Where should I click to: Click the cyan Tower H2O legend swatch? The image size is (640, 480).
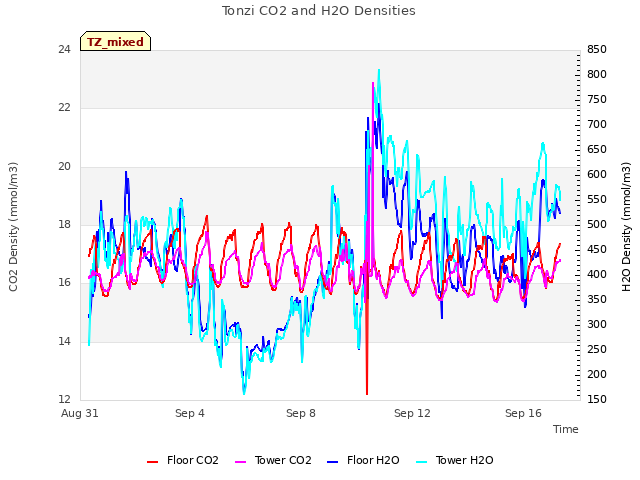(422, 462)
